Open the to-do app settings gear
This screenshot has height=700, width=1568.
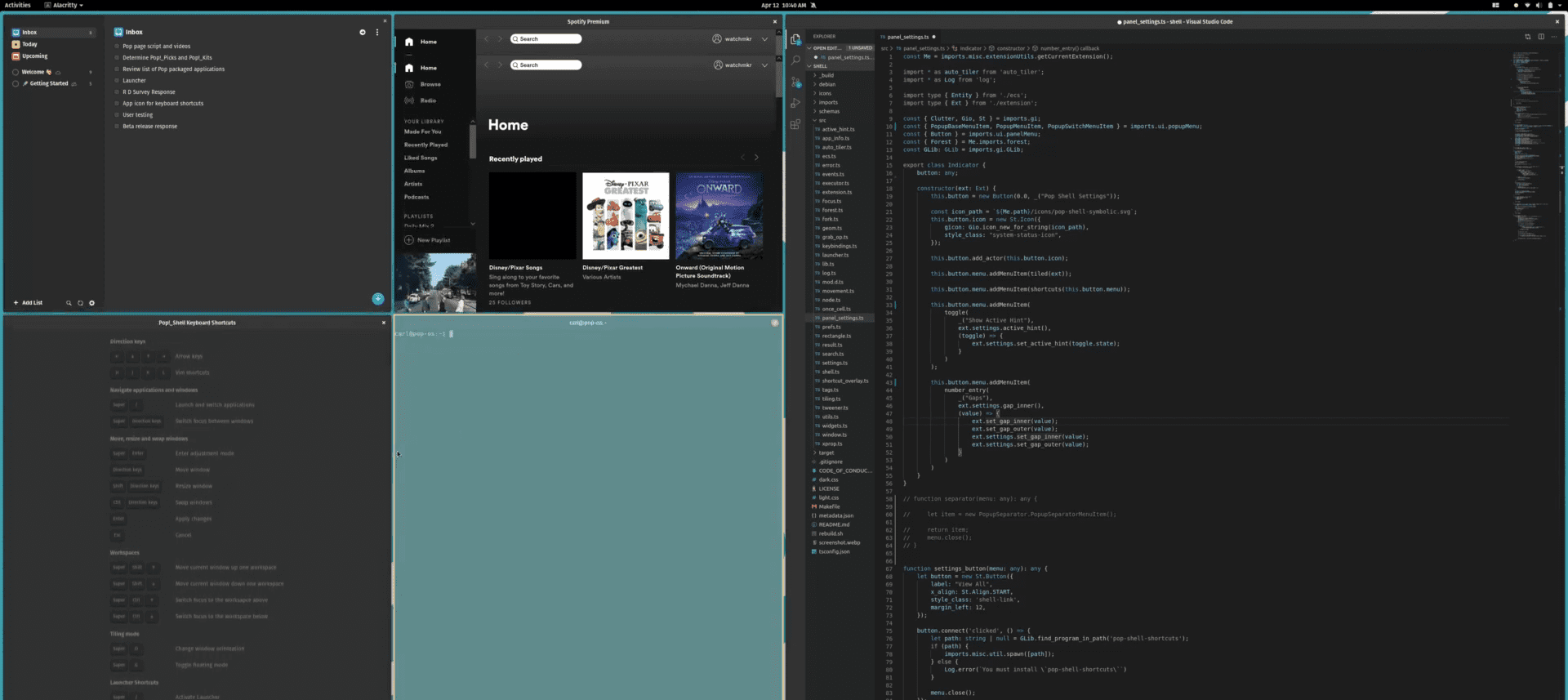click(x=91, y=303)
